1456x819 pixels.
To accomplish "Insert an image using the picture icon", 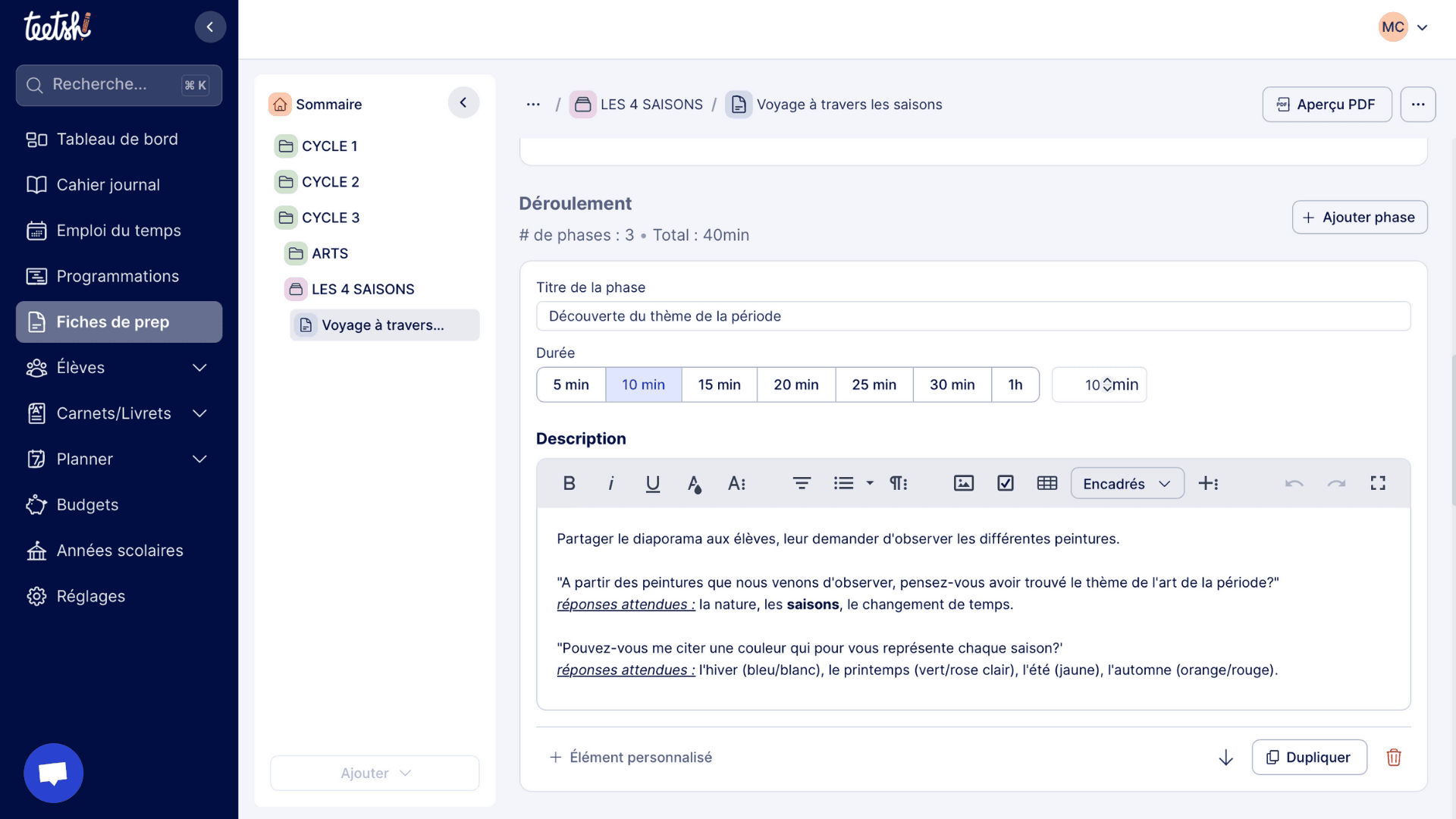I will coord(963,483).
